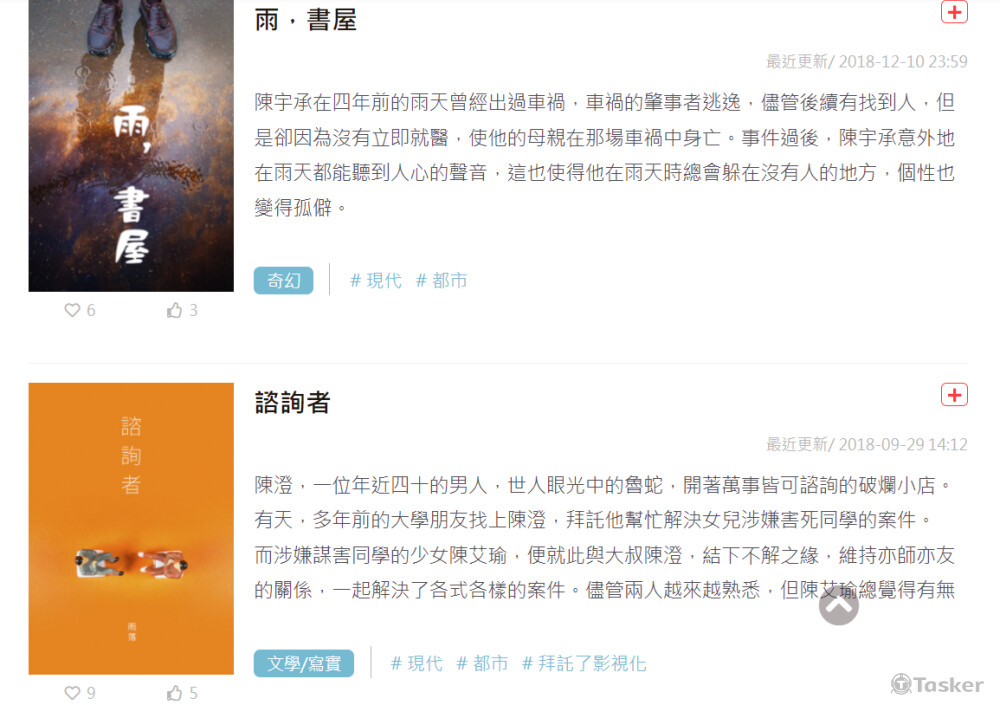Screen dimensions: 1000x705
Task: Click the round scroll-to-top arrow button
Action: coord(839,606)
